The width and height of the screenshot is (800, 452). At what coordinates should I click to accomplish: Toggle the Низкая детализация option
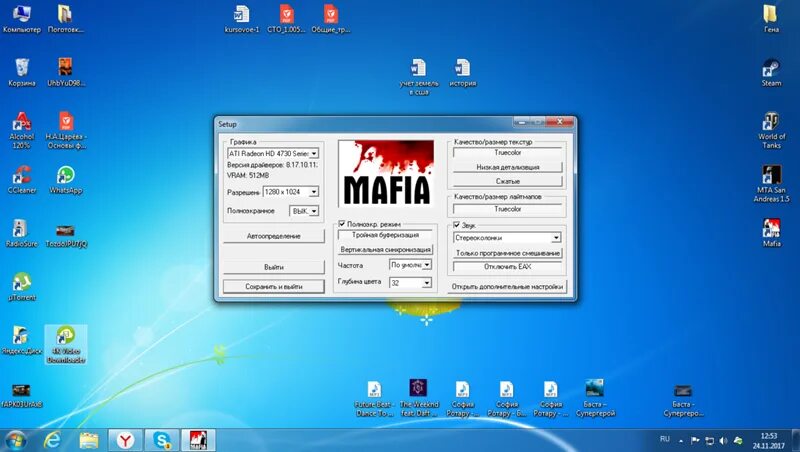[507, 167]
